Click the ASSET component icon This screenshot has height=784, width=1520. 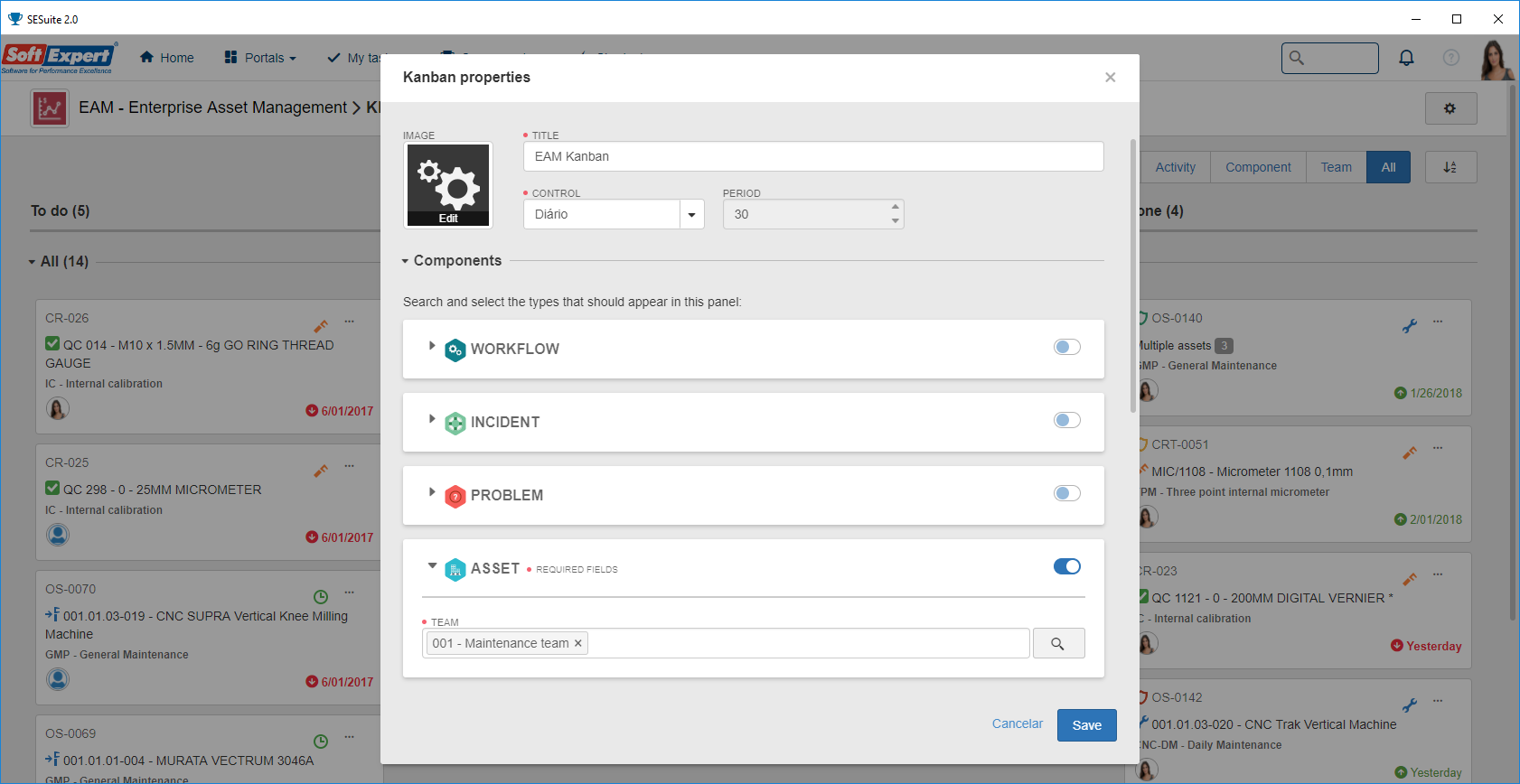click(x=455, y=569)
